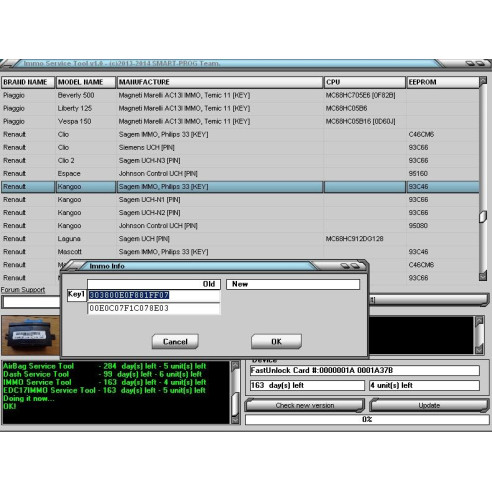Click the 0% progress bar
Viewport: 492px width, 492px height.
367,419
